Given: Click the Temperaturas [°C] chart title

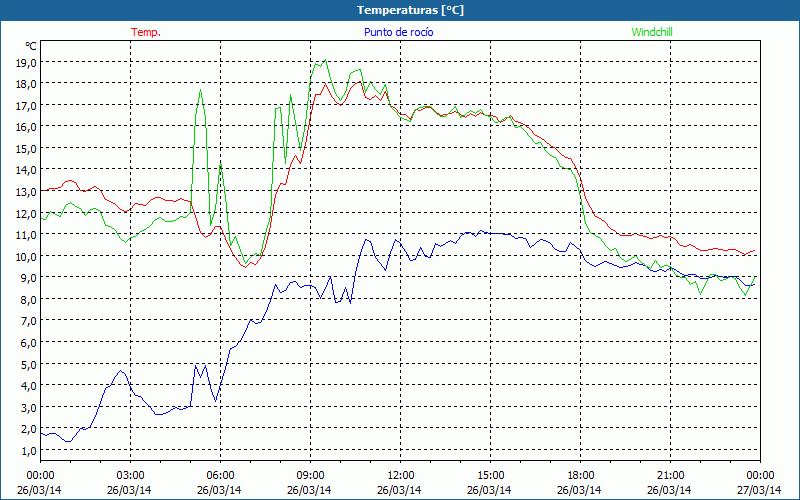Looking at the screenshot, I should (x=411, y=10).
